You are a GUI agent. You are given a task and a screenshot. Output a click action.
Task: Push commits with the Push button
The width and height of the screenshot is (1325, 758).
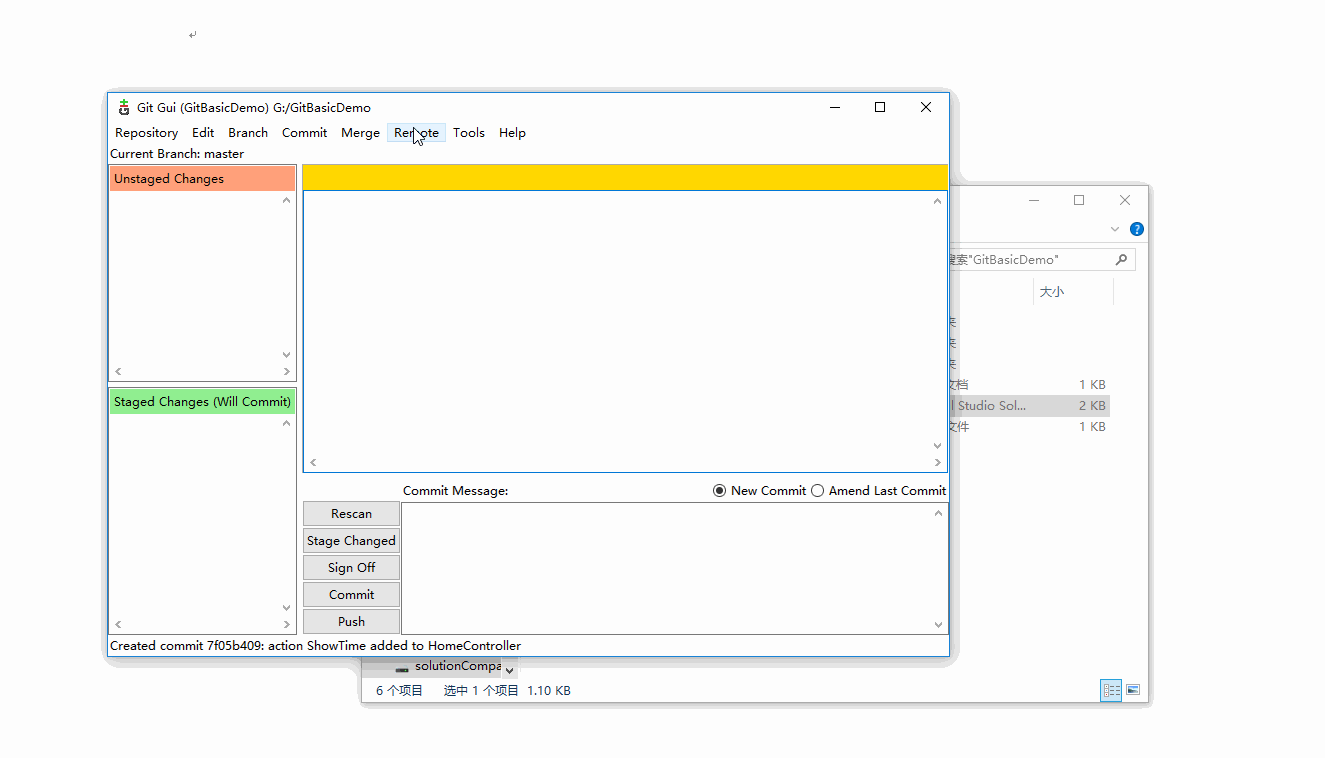tap(351, 620)
